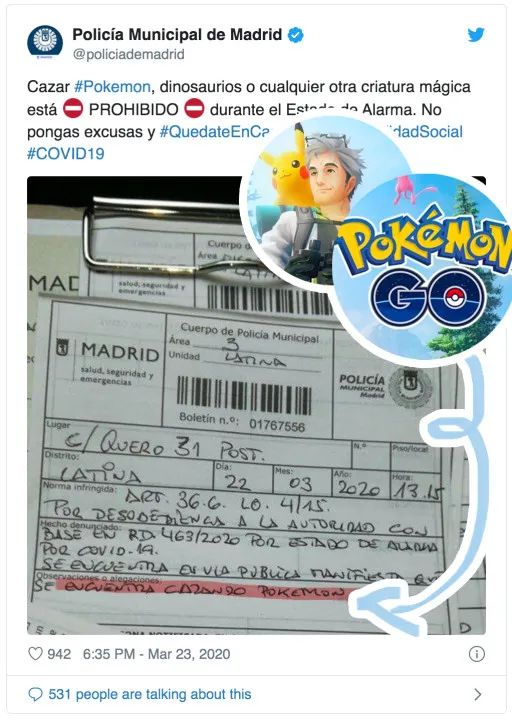
Task: Click the 942 likes count
Action: click(x=59, y=654)
